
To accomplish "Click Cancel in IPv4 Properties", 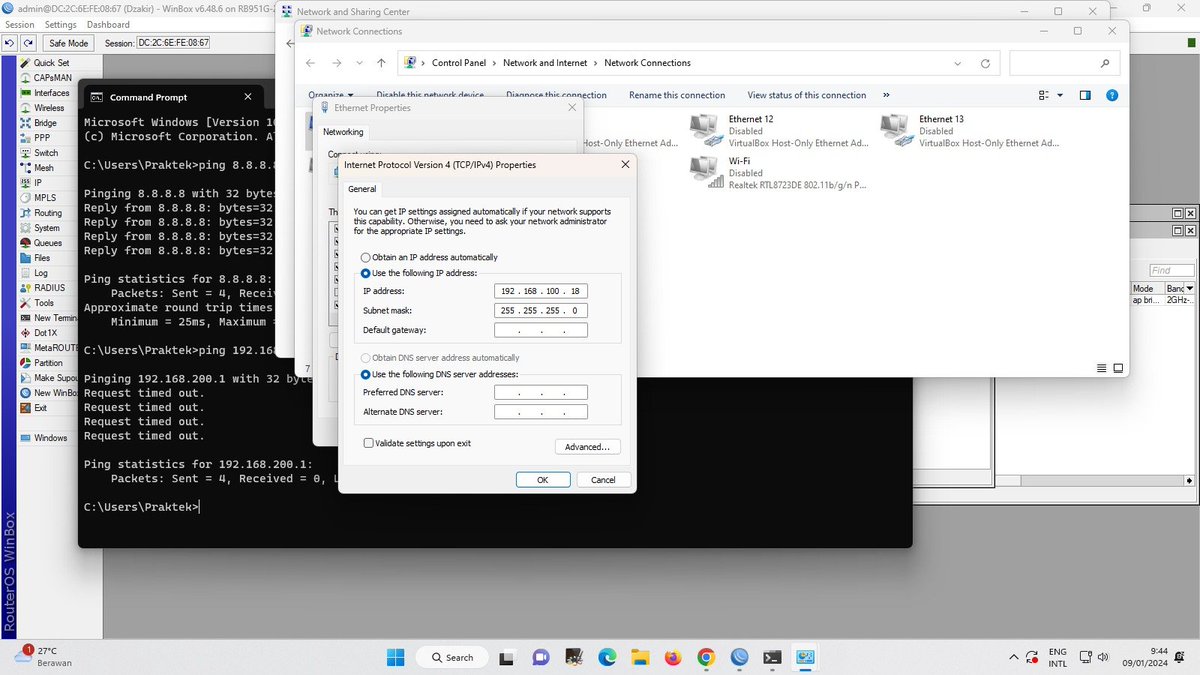I will click(603, 480).
